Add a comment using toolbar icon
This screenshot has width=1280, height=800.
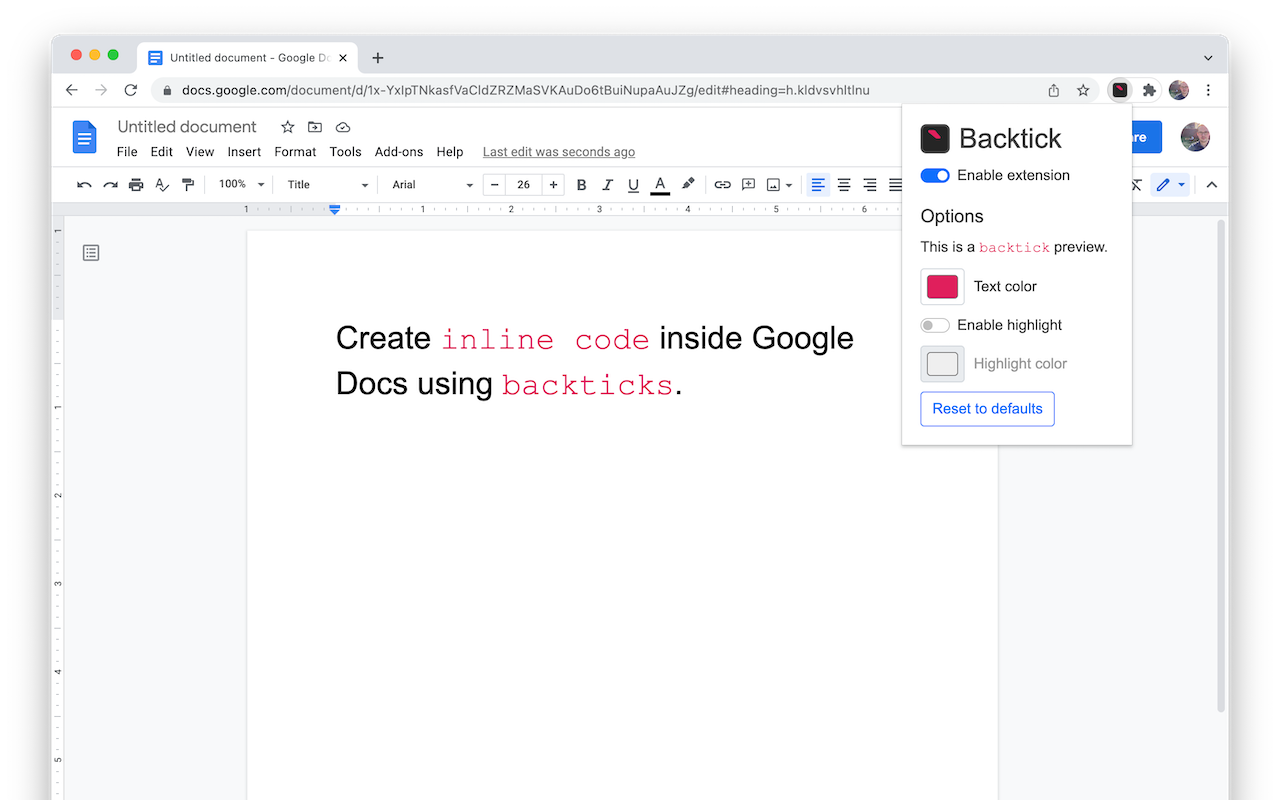coord(748,185)
